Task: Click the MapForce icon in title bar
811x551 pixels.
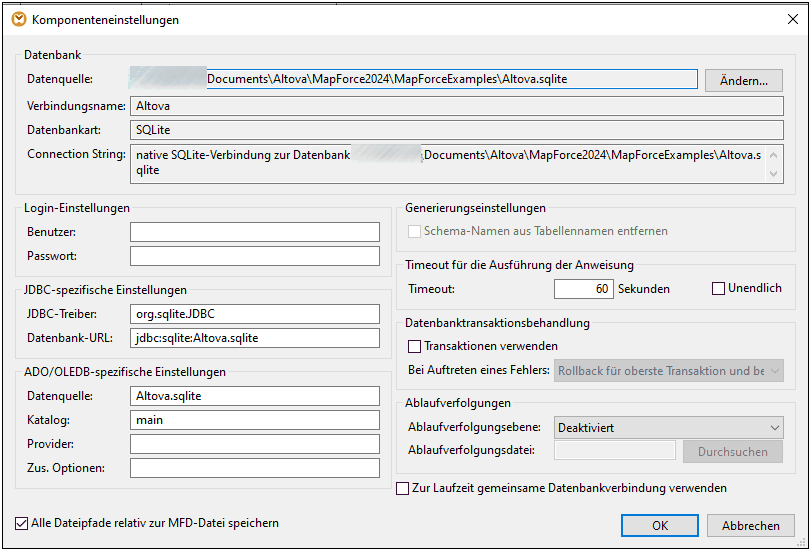Action: pyautogui.click(x=18, y=19)
